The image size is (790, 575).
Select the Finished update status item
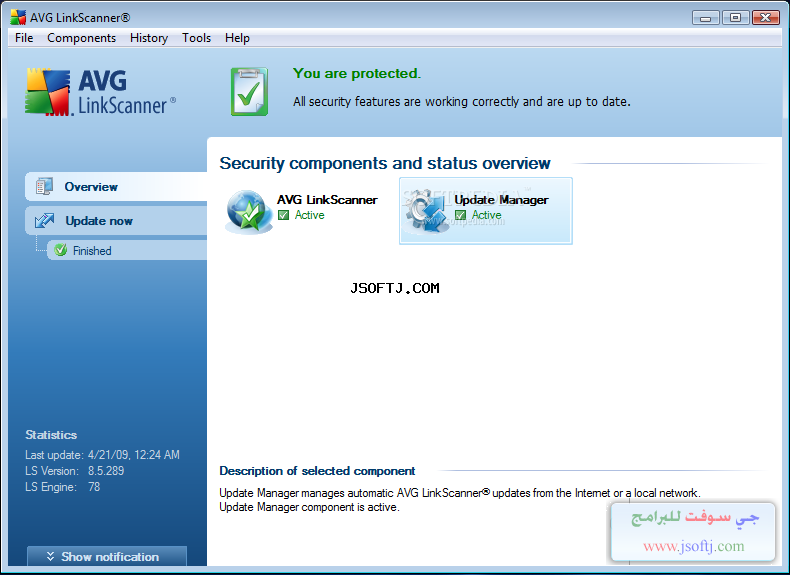pos(127,250)
